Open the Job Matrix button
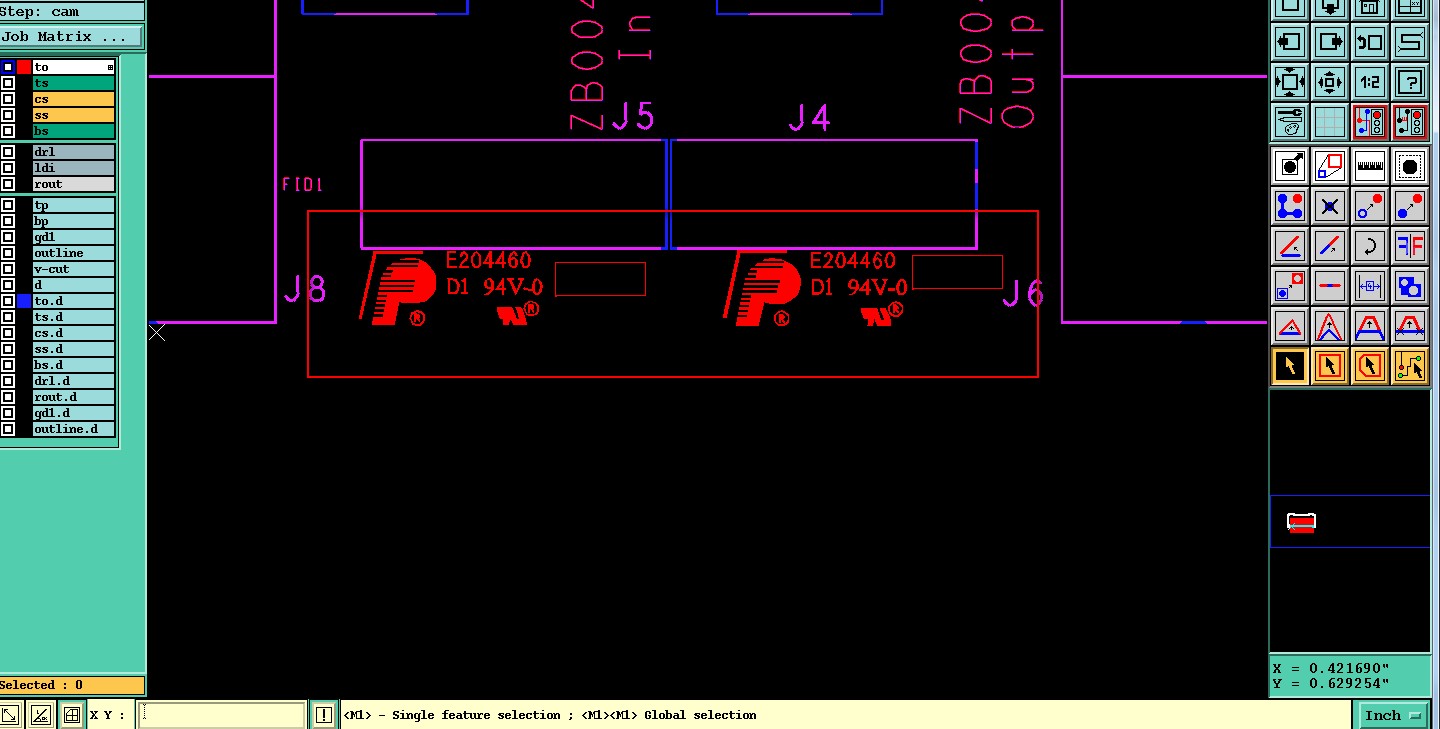Viewport: 1440px width, 729px height. coord(71,37)
